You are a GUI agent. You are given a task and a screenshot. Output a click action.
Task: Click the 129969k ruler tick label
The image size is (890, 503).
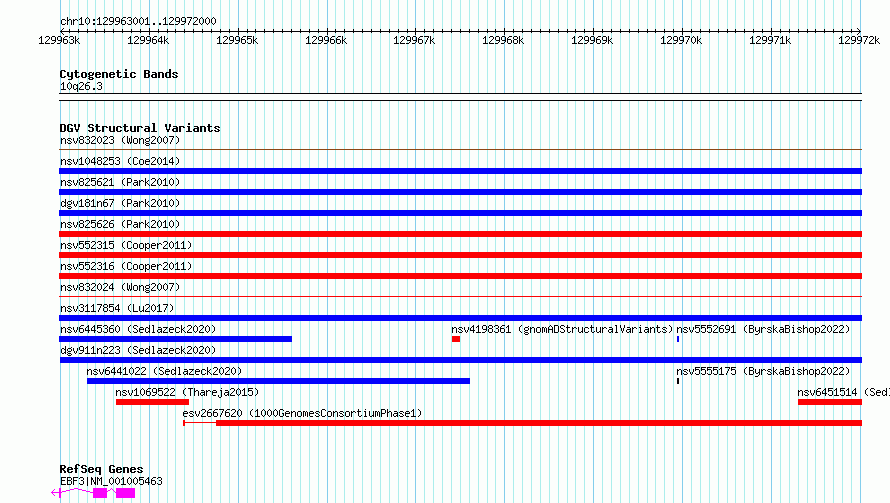(x=592, y=40)
